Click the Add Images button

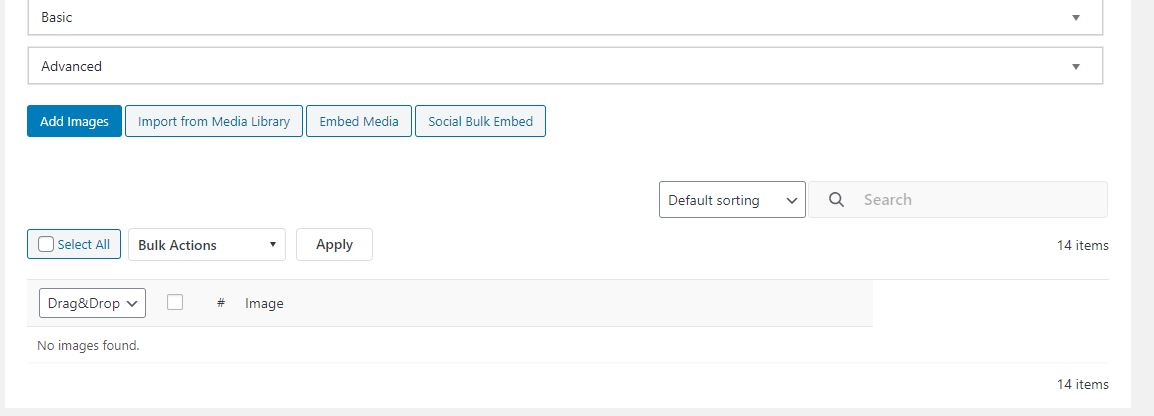click(x=74, y=121)
